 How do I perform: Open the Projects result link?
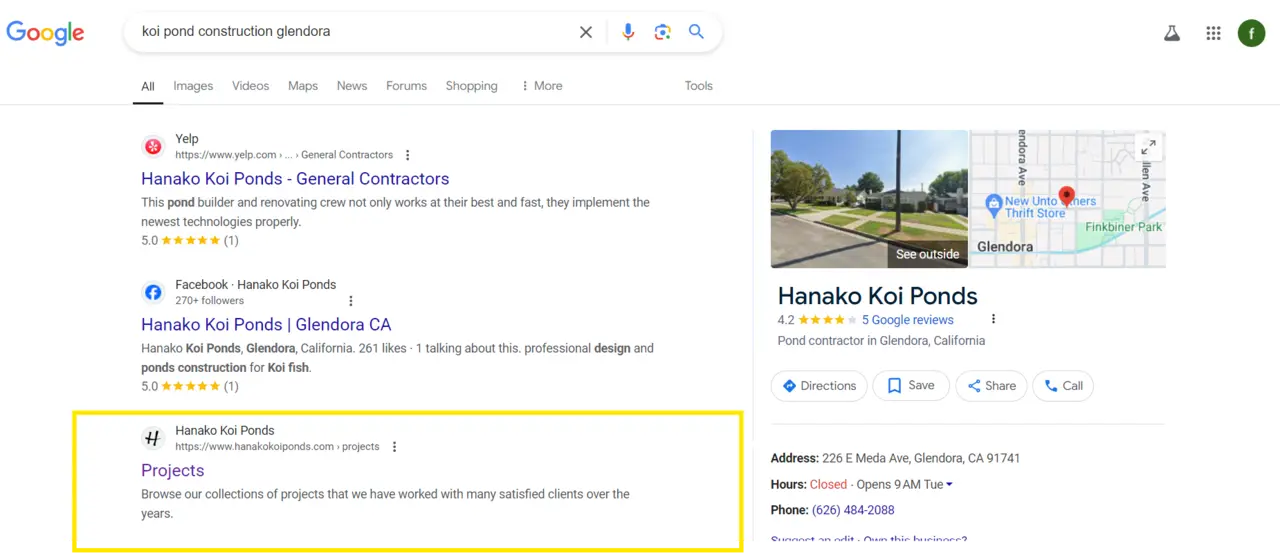click(x=172, y=471)
